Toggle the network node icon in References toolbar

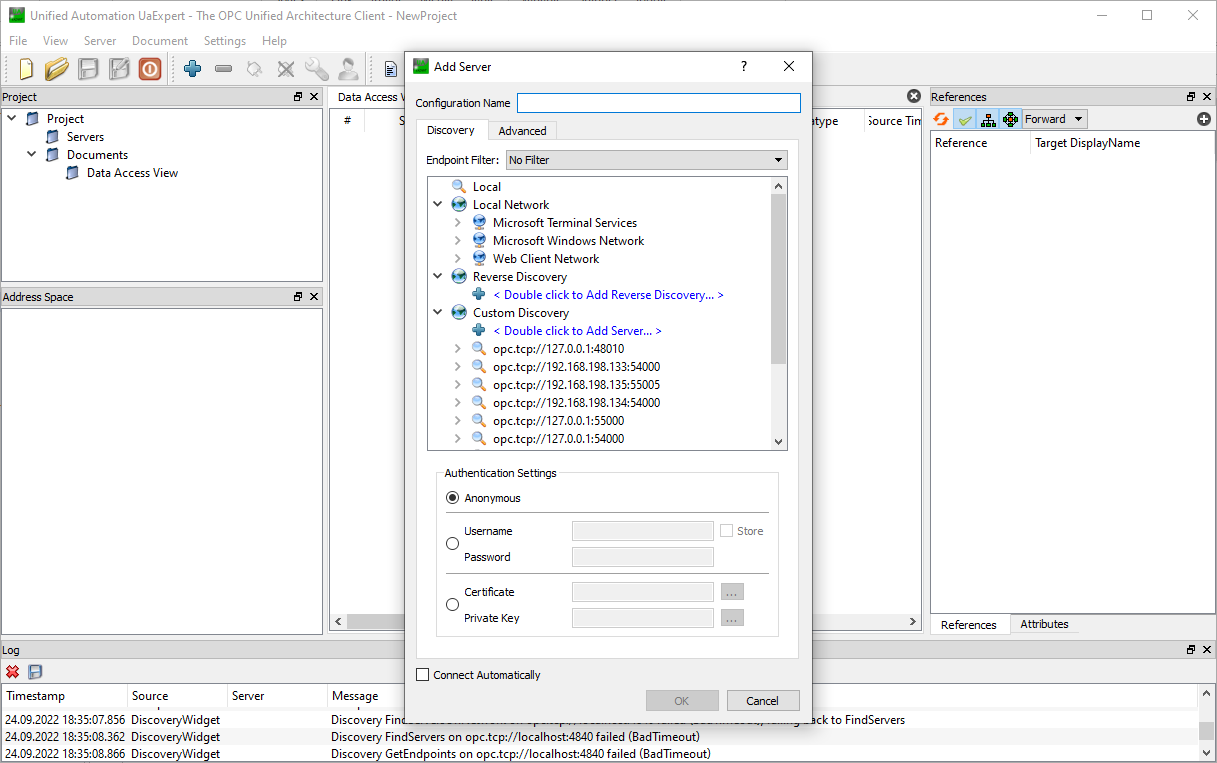pos(1010,119)
